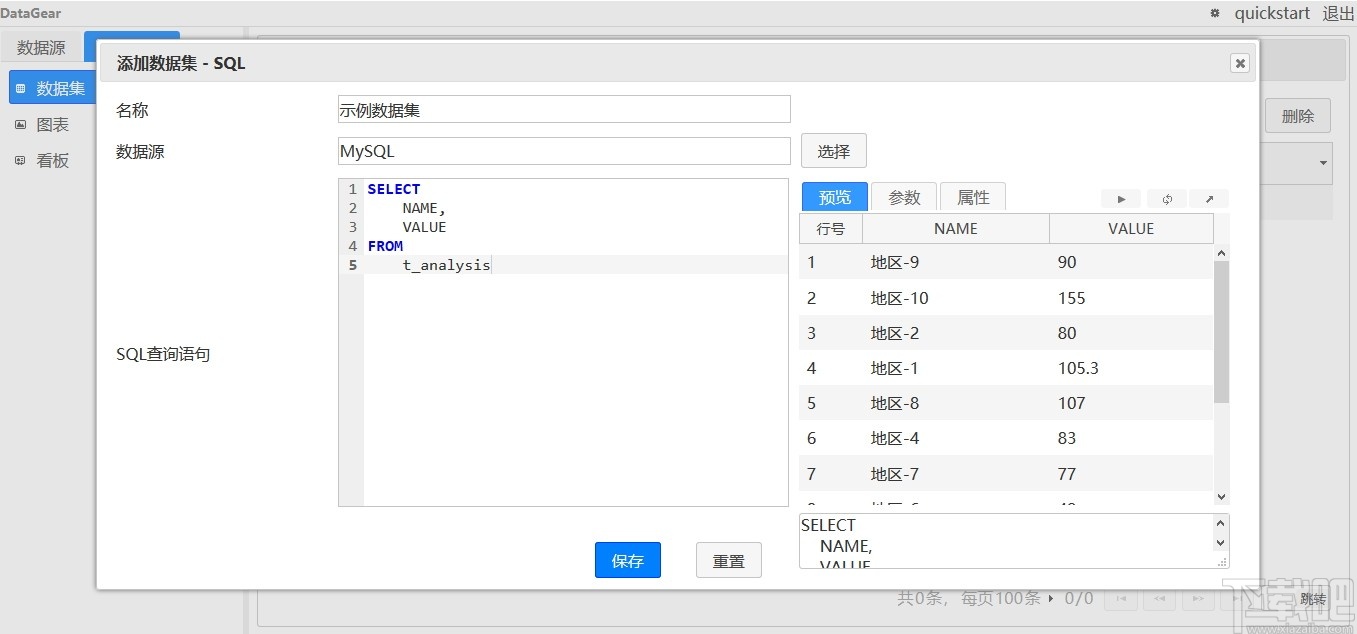The image size is (1357, 634).
Task: Open the datasource picker with 选择
Action: 833,150
